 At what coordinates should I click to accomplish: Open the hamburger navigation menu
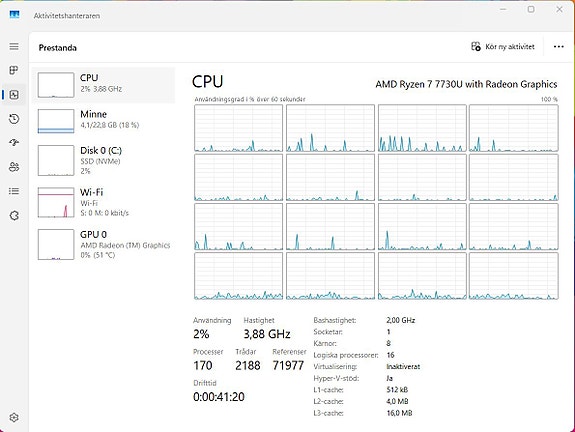(14, 46)
